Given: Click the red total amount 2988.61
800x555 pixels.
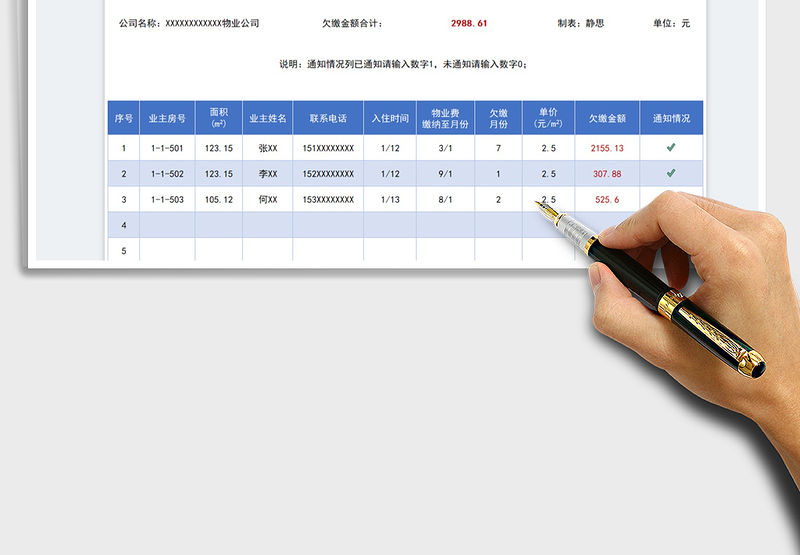Looking at the screenshot, I should point(468,23).
